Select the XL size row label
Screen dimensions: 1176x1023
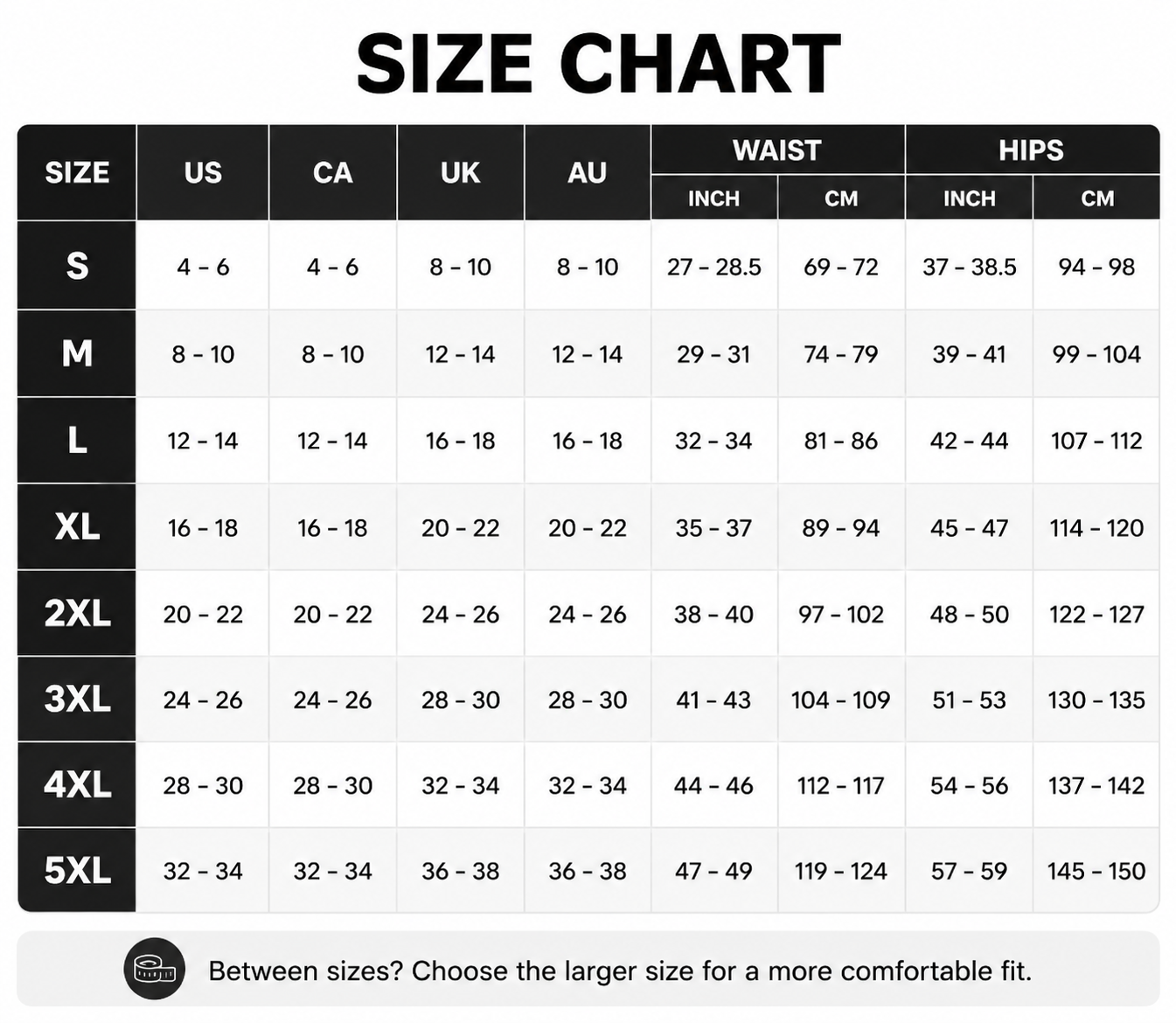(x=77, y=526)
